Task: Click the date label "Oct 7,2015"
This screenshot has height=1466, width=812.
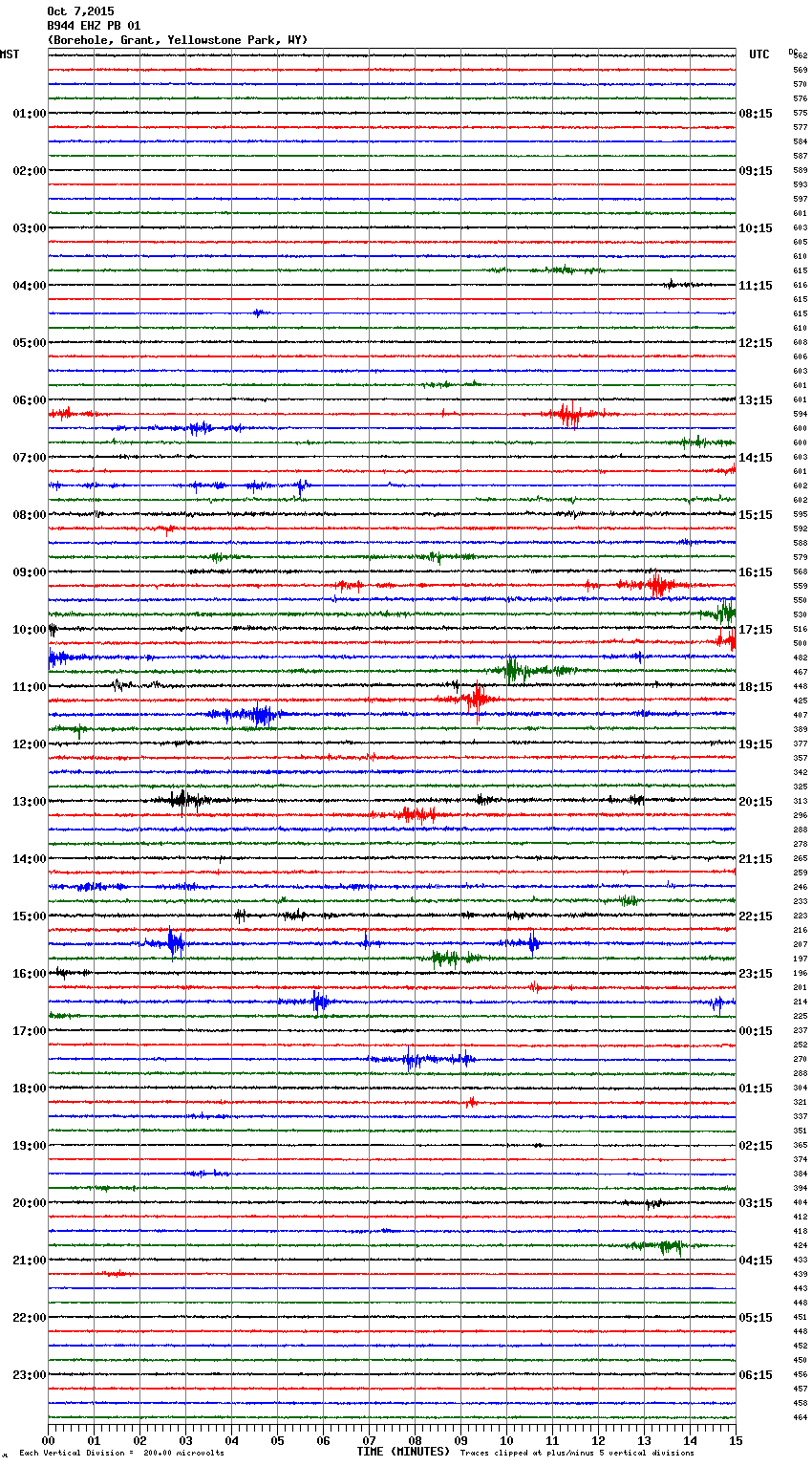Action: point(80,11)
